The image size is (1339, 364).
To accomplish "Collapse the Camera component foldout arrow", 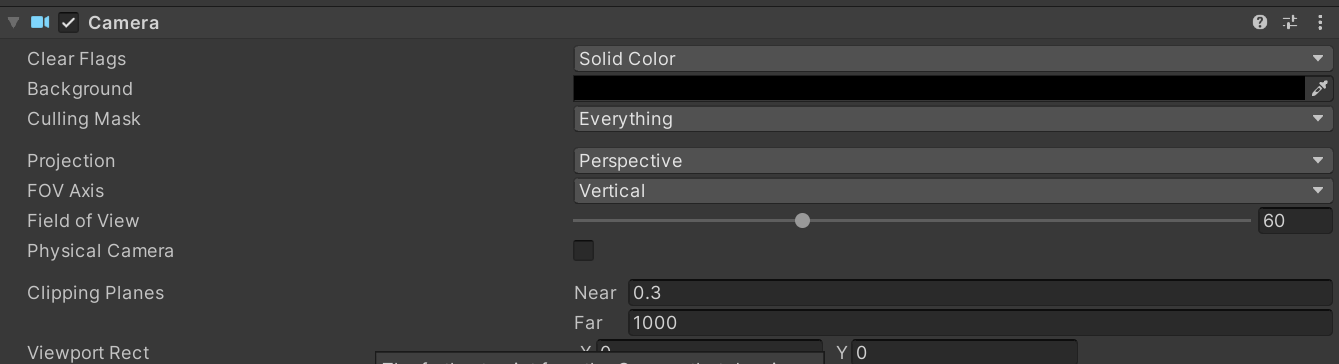I will (13, 22).
